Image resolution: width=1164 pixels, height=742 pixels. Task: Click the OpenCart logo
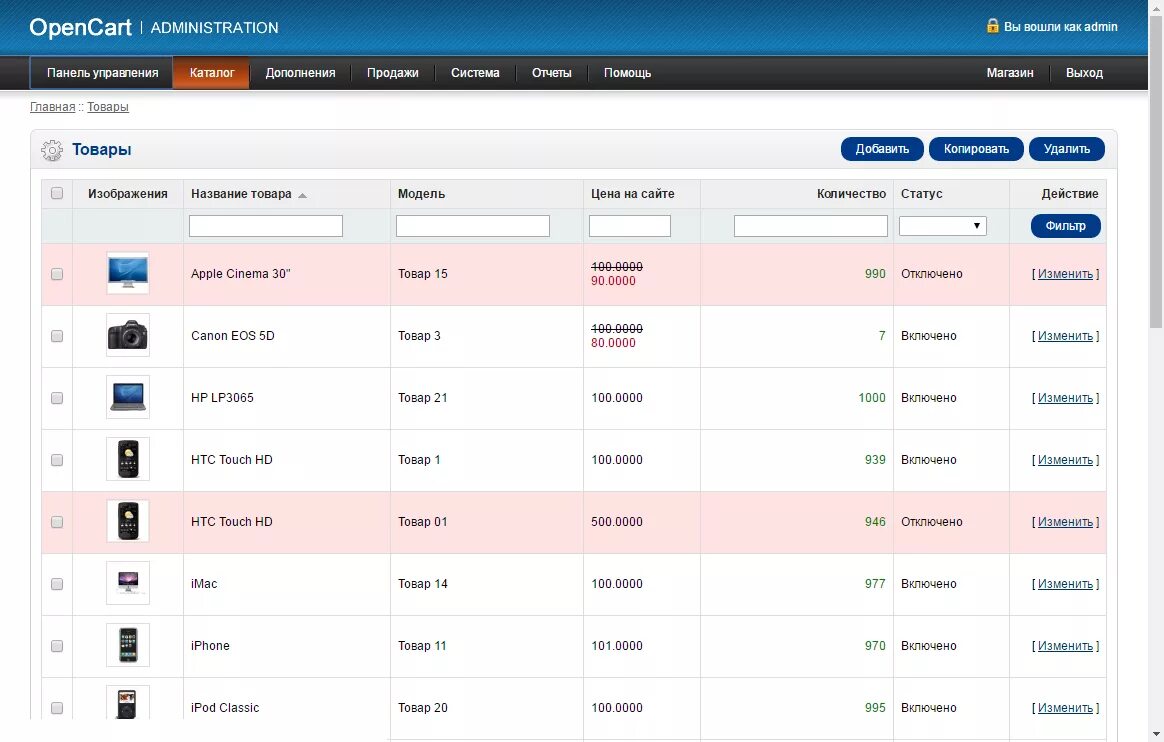click(x=80, y=27)
